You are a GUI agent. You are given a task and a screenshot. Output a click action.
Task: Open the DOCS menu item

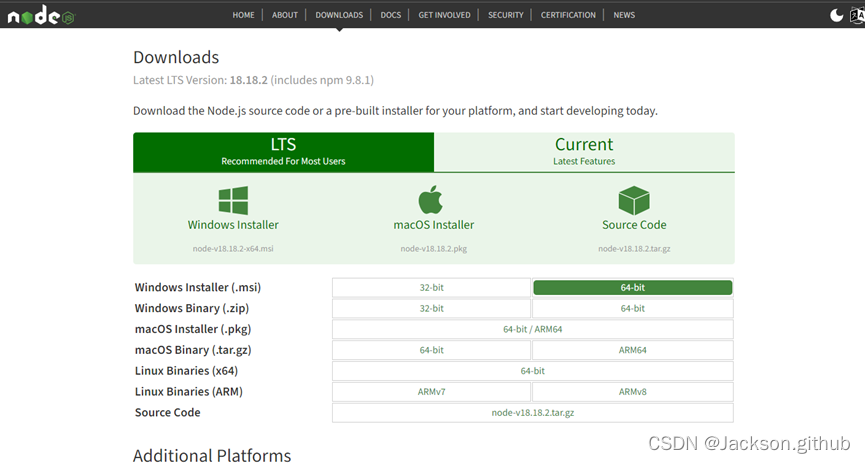389,15
